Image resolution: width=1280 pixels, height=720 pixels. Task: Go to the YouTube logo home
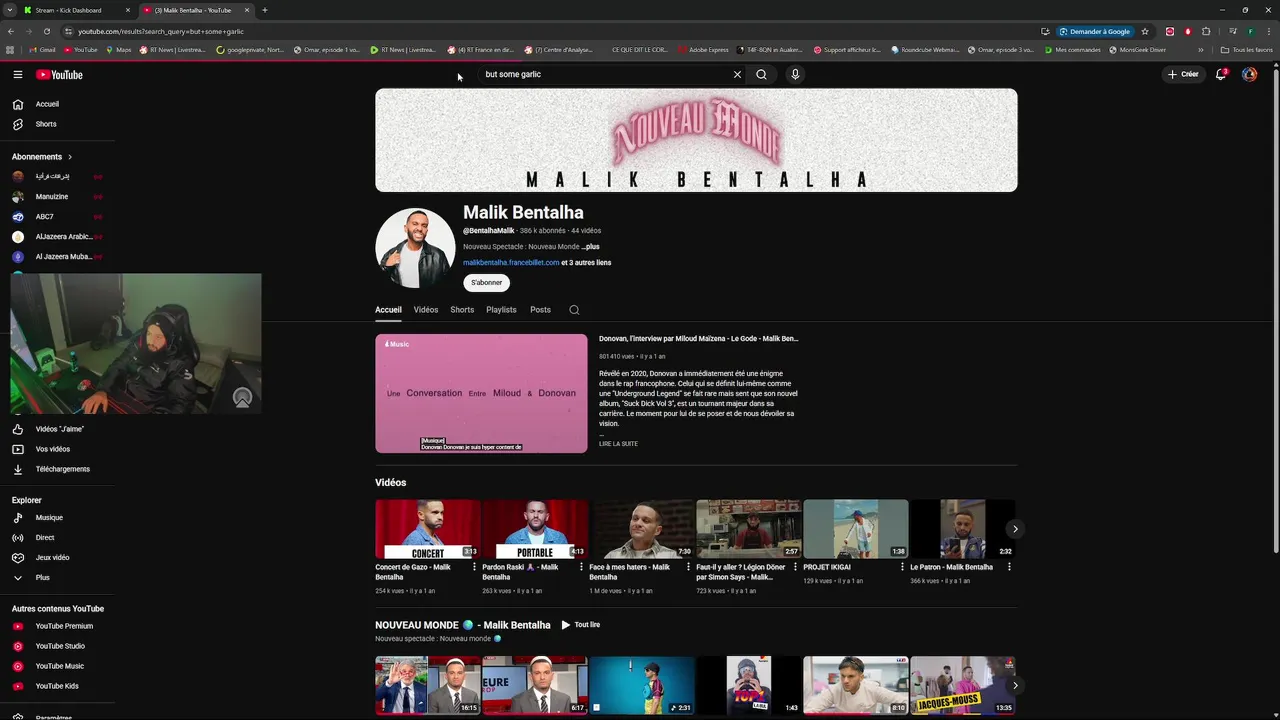59,74
